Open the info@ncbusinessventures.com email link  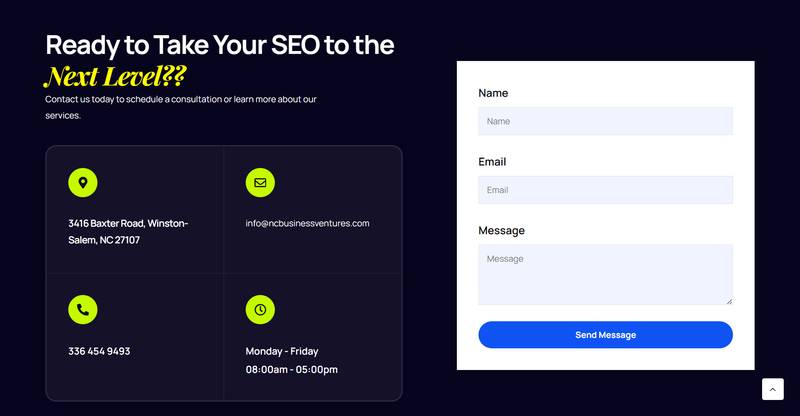point(307,223)
